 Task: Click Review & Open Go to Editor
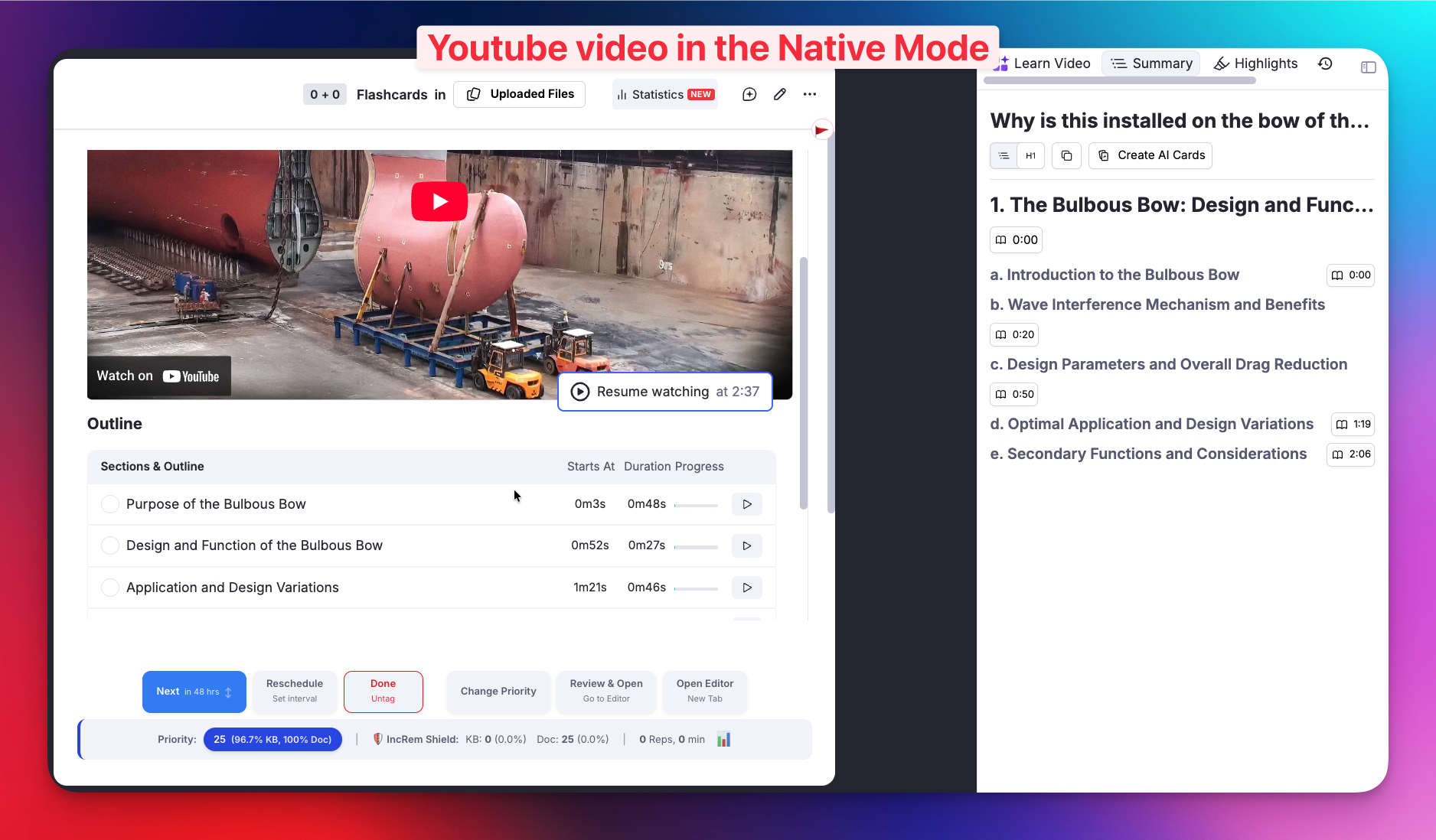pyautogui.click(x=606, y=692)
